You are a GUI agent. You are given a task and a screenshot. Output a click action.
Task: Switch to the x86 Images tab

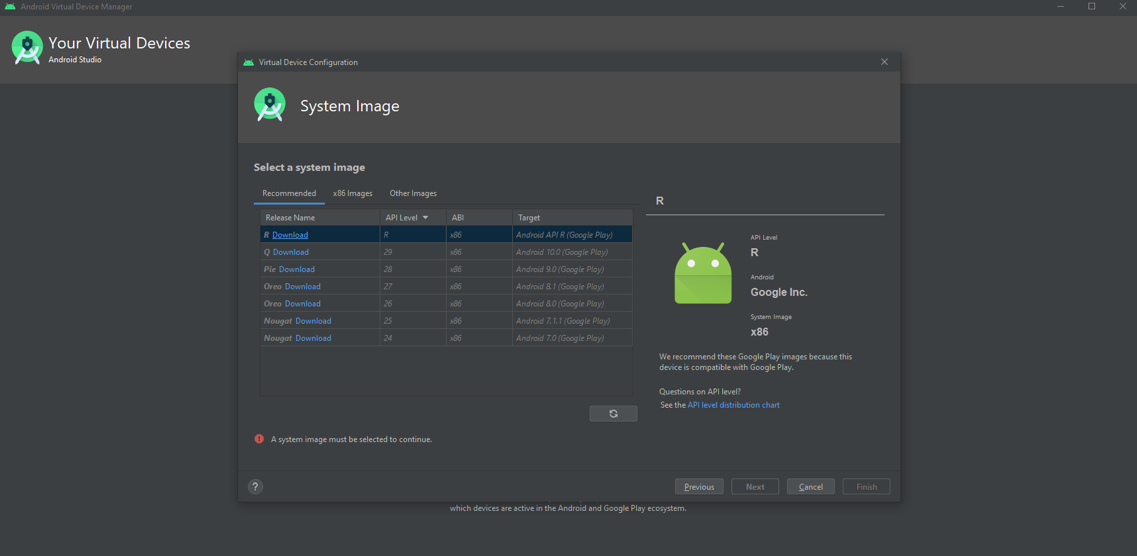click(x=352, y=194)
